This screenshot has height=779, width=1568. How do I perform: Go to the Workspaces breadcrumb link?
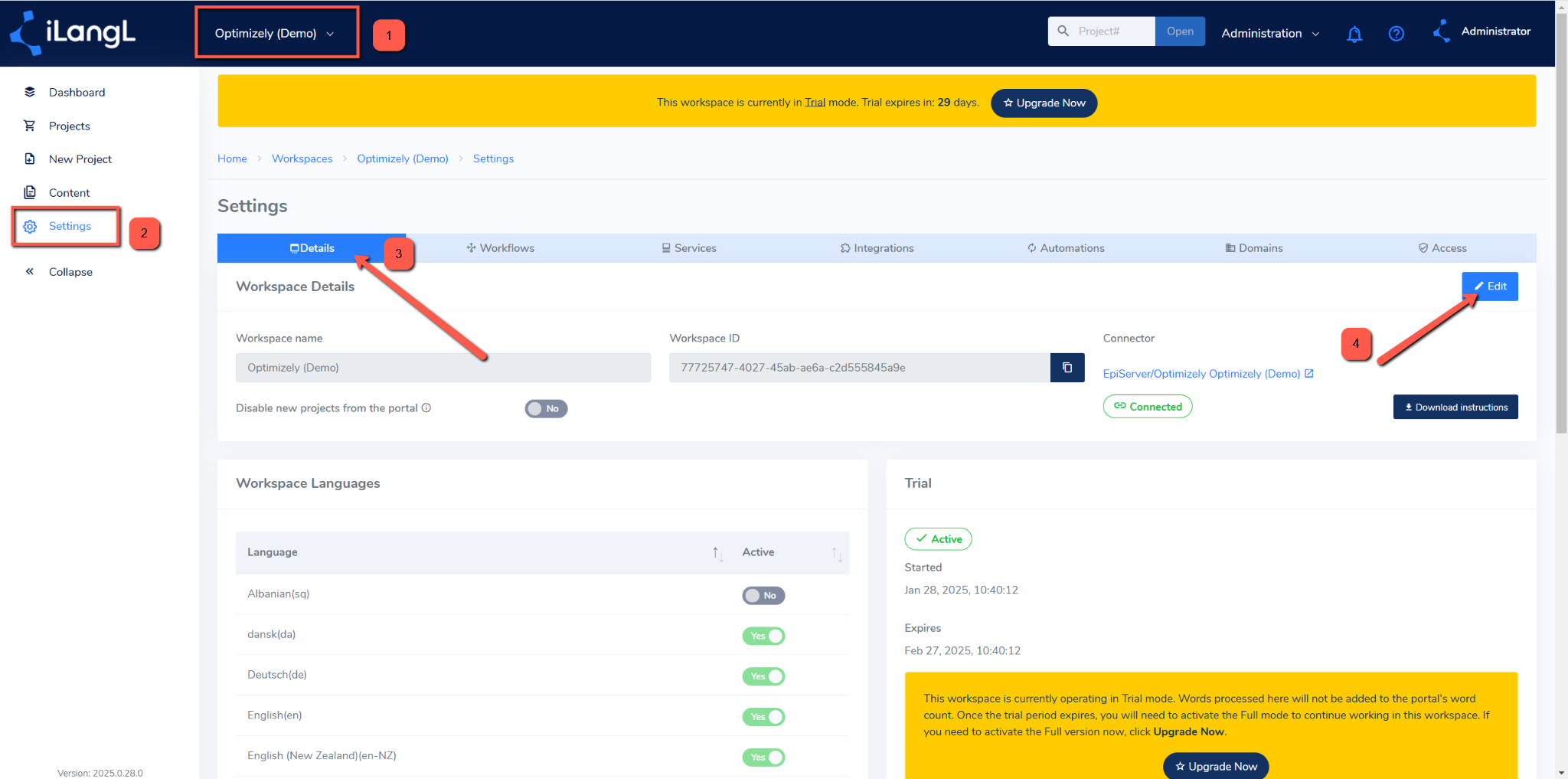[302, 159]
